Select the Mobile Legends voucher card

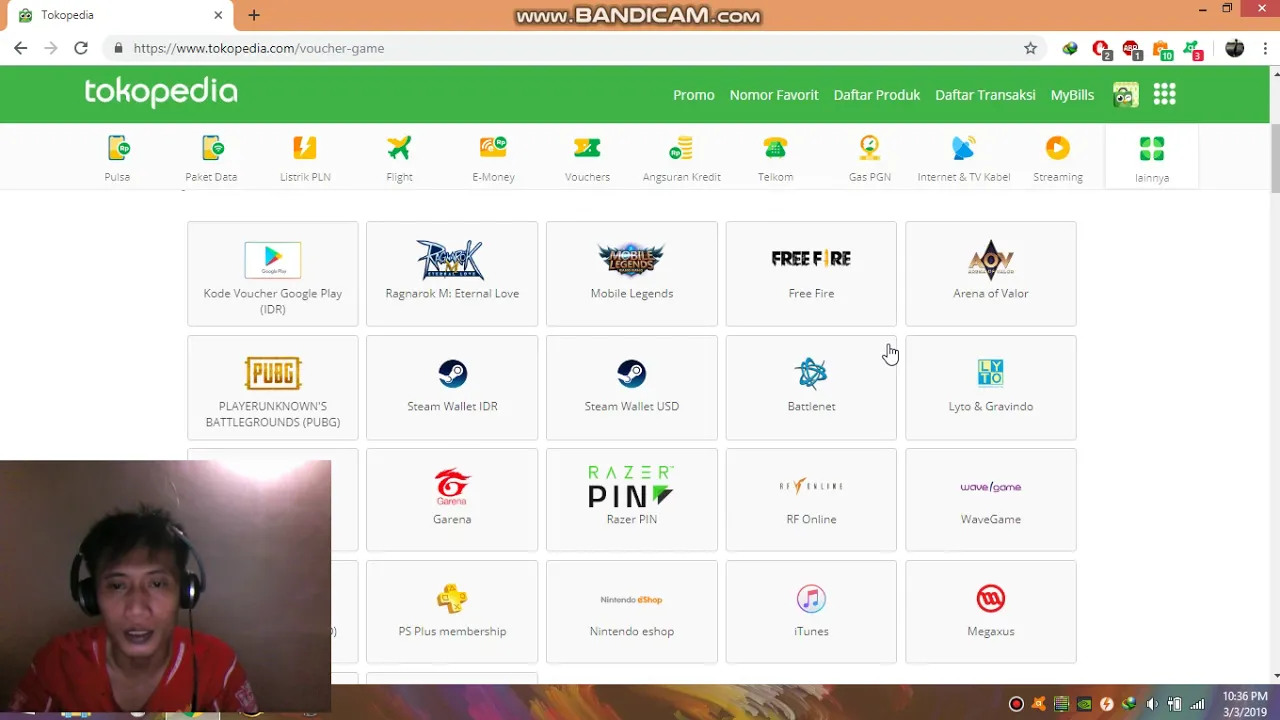632,274
